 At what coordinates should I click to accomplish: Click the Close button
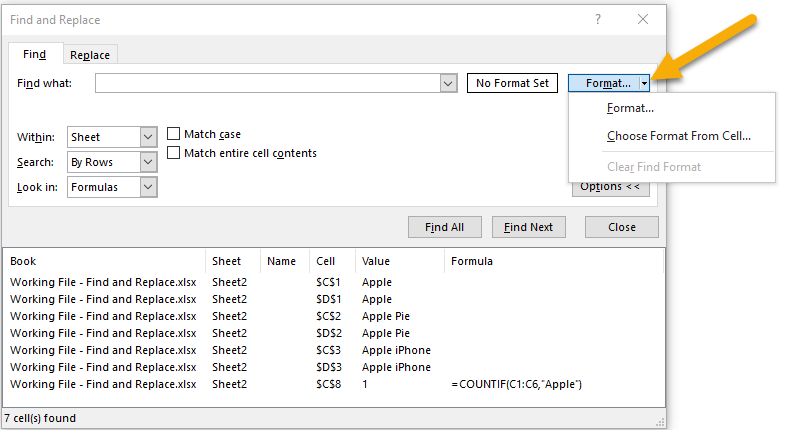tap(621, 227)
